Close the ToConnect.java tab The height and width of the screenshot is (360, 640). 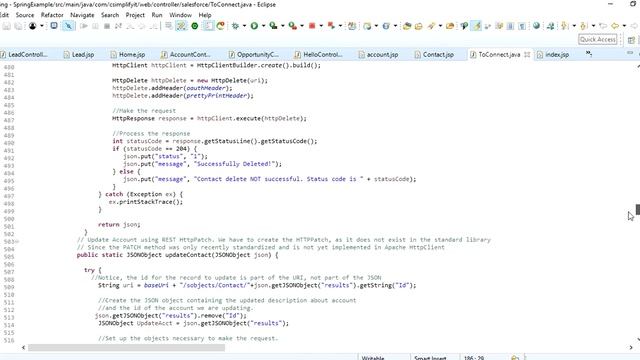tap(527, 54)
